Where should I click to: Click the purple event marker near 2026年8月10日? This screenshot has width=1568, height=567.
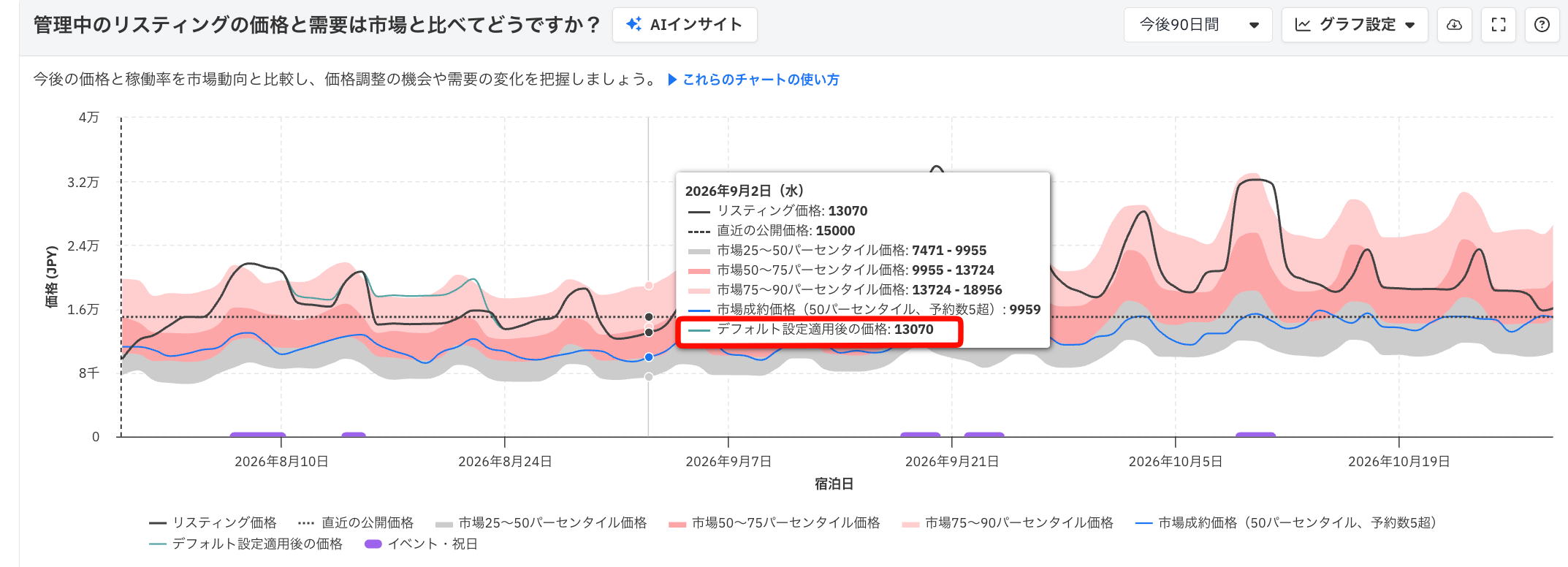[257, 435]
